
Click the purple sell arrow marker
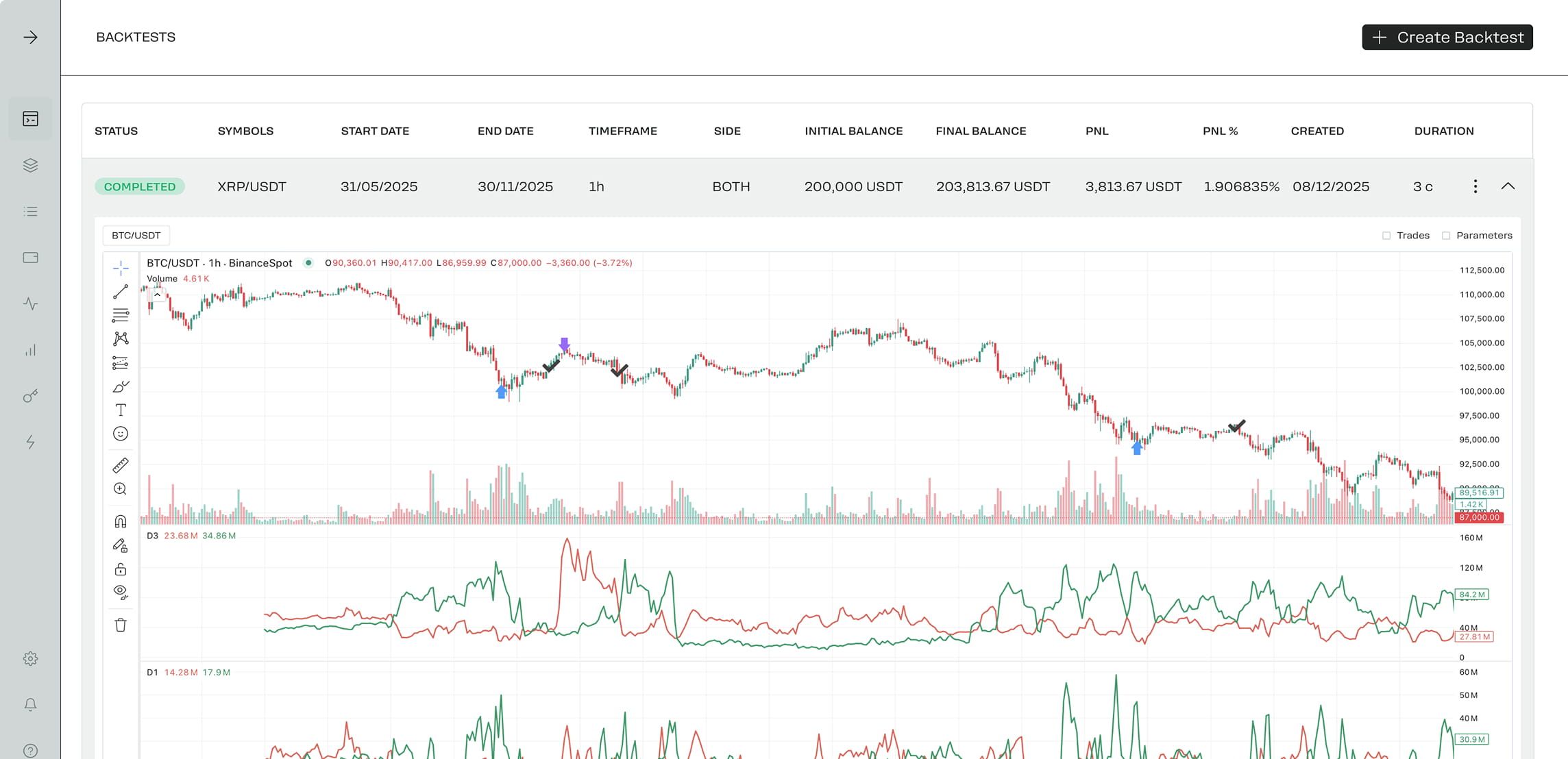564,344
